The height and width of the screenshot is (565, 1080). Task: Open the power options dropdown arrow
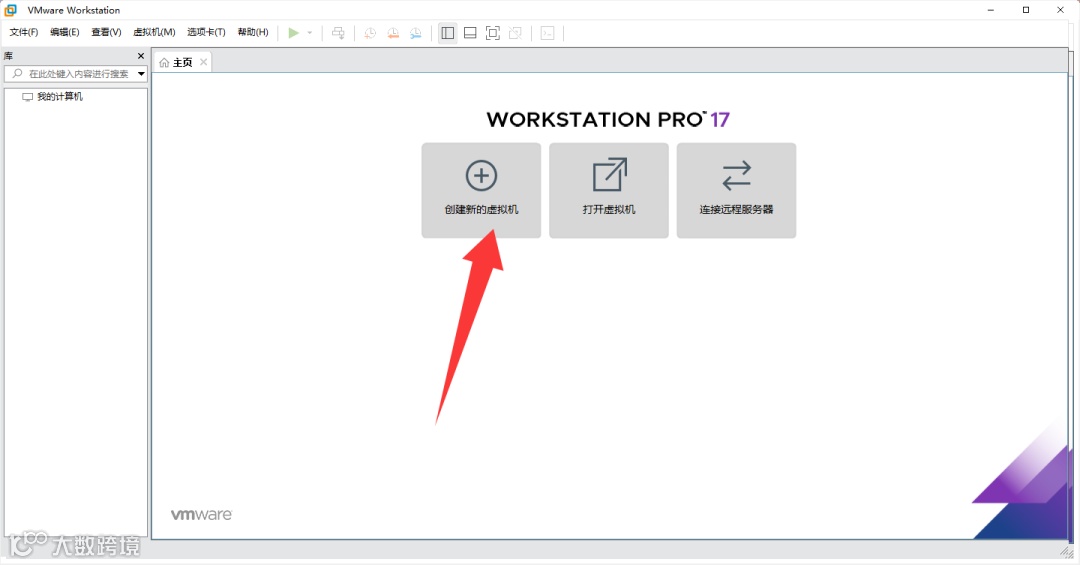(309, 33)
